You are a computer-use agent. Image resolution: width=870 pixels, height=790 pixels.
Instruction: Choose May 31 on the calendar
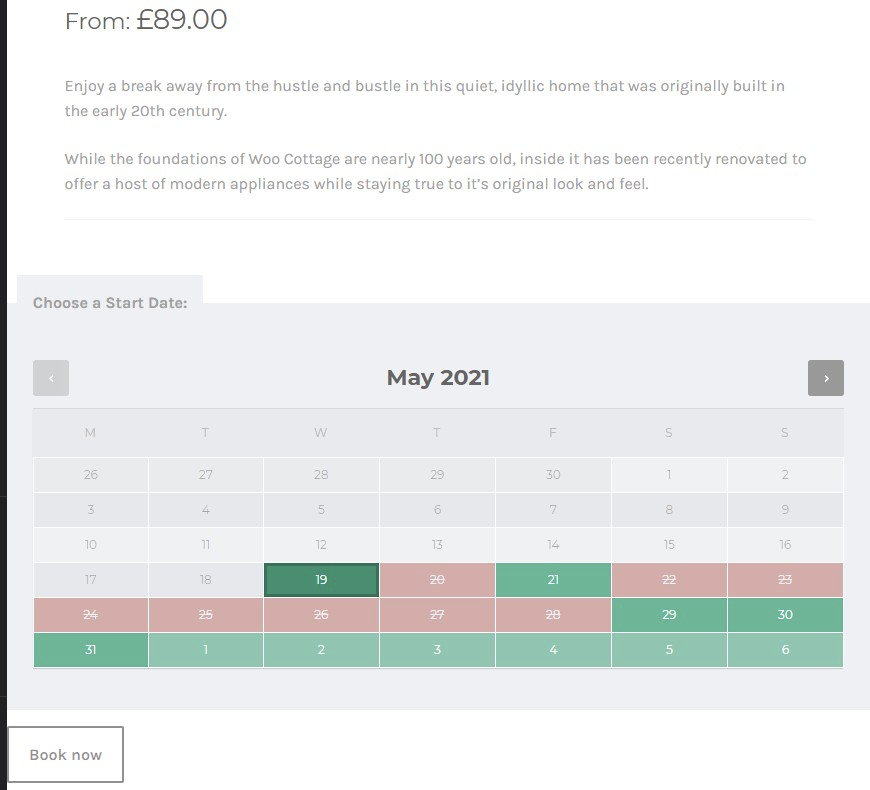pos(91,650)
